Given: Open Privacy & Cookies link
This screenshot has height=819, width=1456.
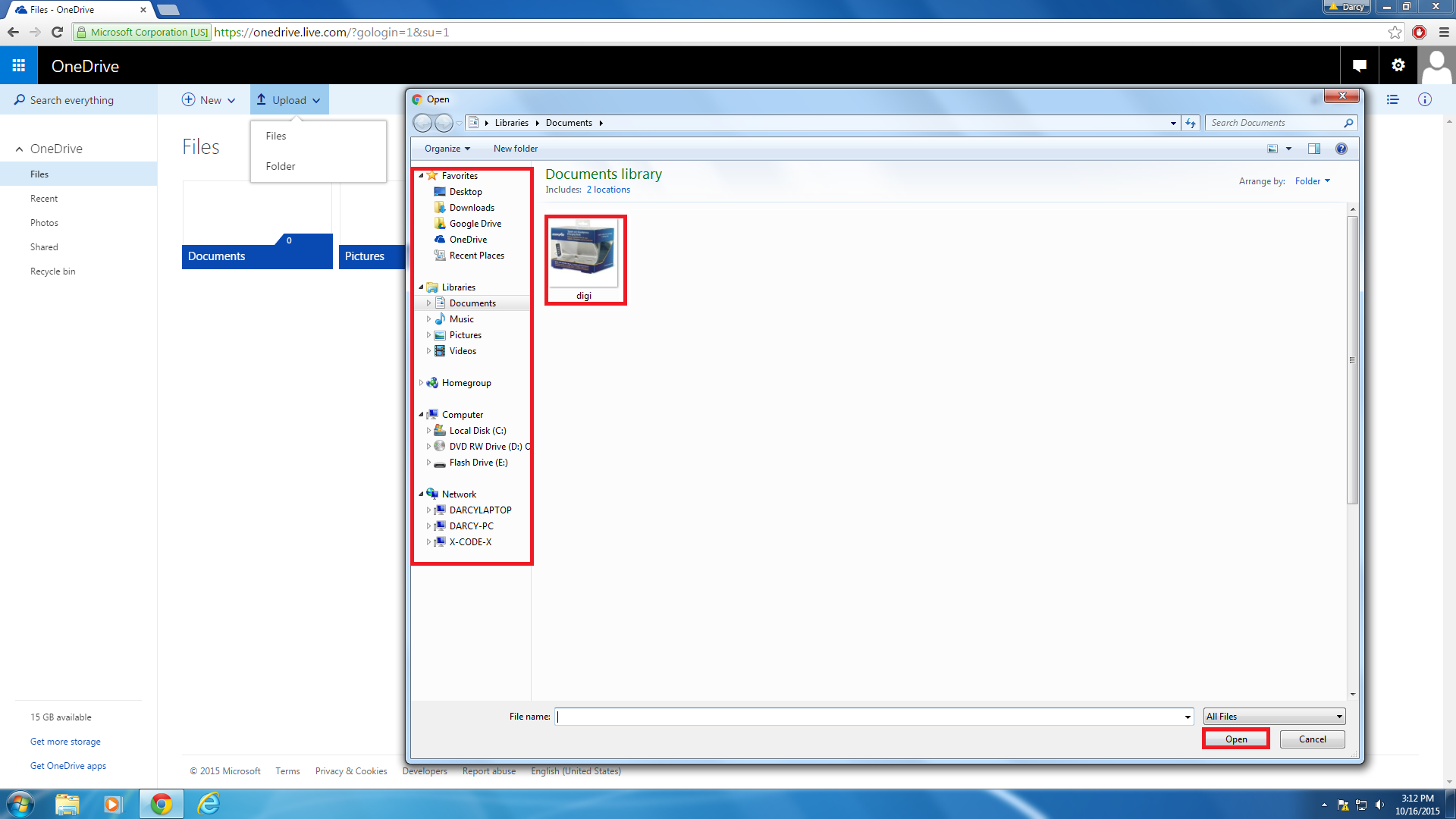Looking at the screenshot, I should click(x=351, y=771).
